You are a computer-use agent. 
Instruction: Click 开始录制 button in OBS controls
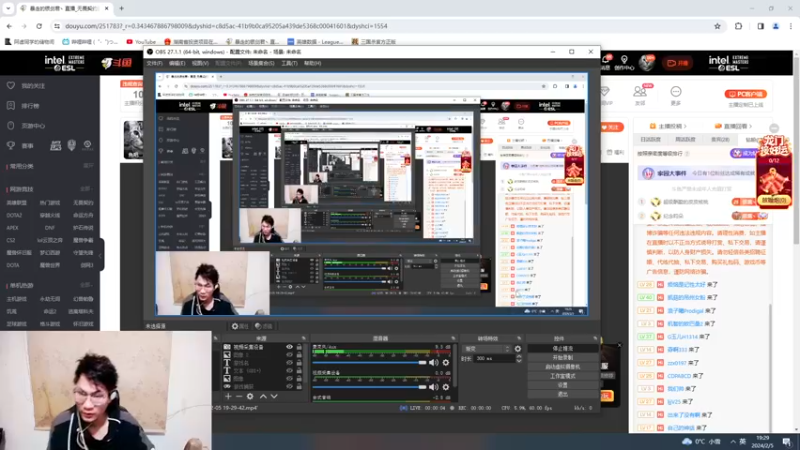[563, 358]
